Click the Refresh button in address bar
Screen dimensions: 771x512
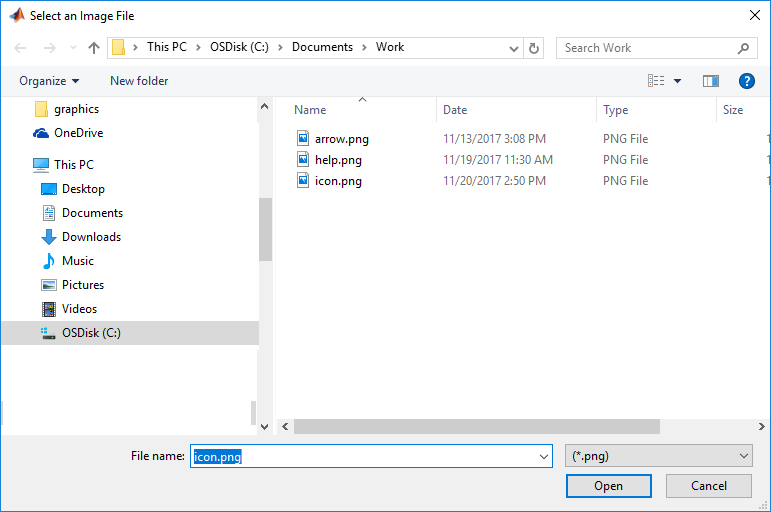tap(535, 48)
